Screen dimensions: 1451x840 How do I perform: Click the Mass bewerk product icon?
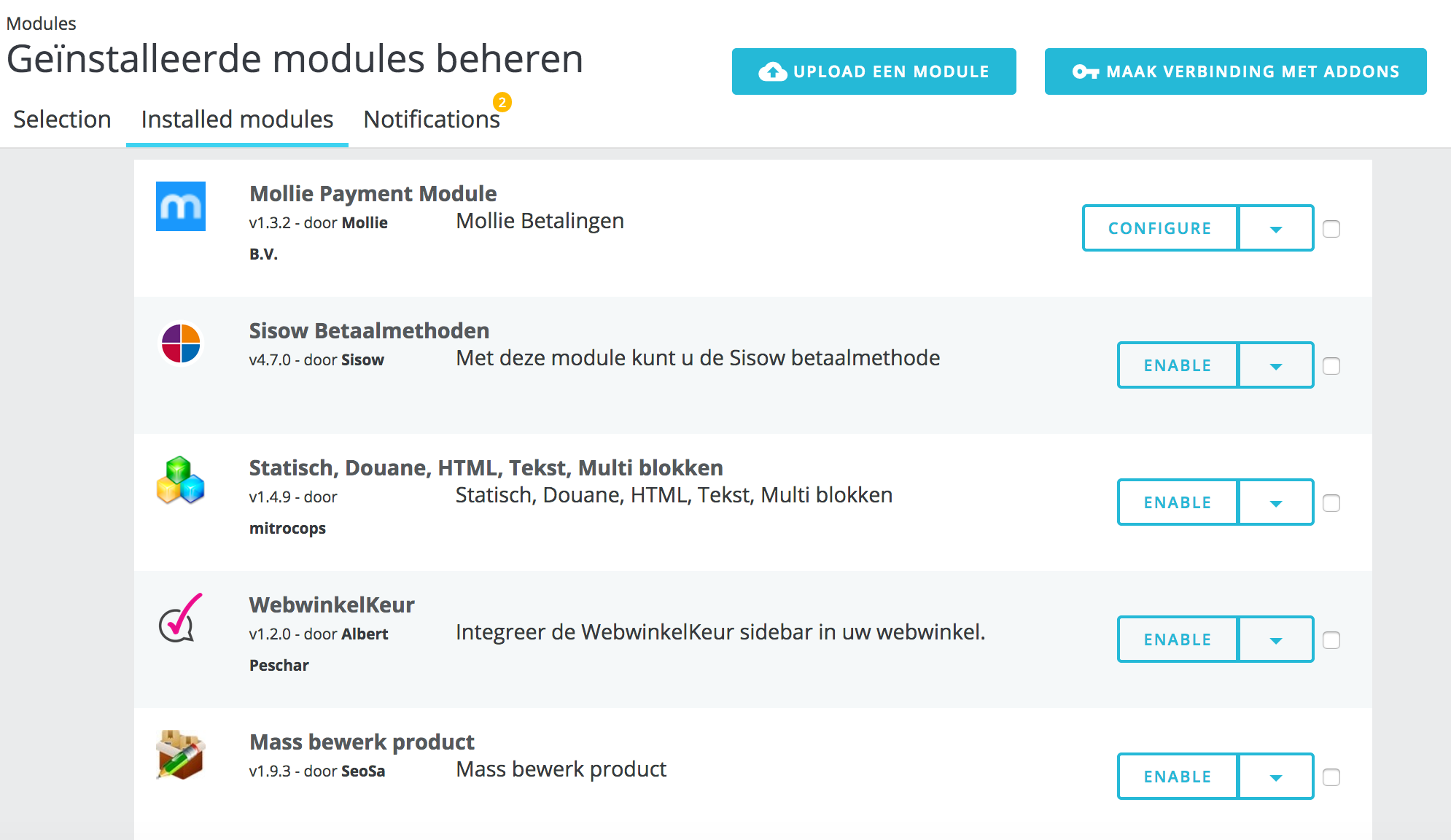(181, 755)
